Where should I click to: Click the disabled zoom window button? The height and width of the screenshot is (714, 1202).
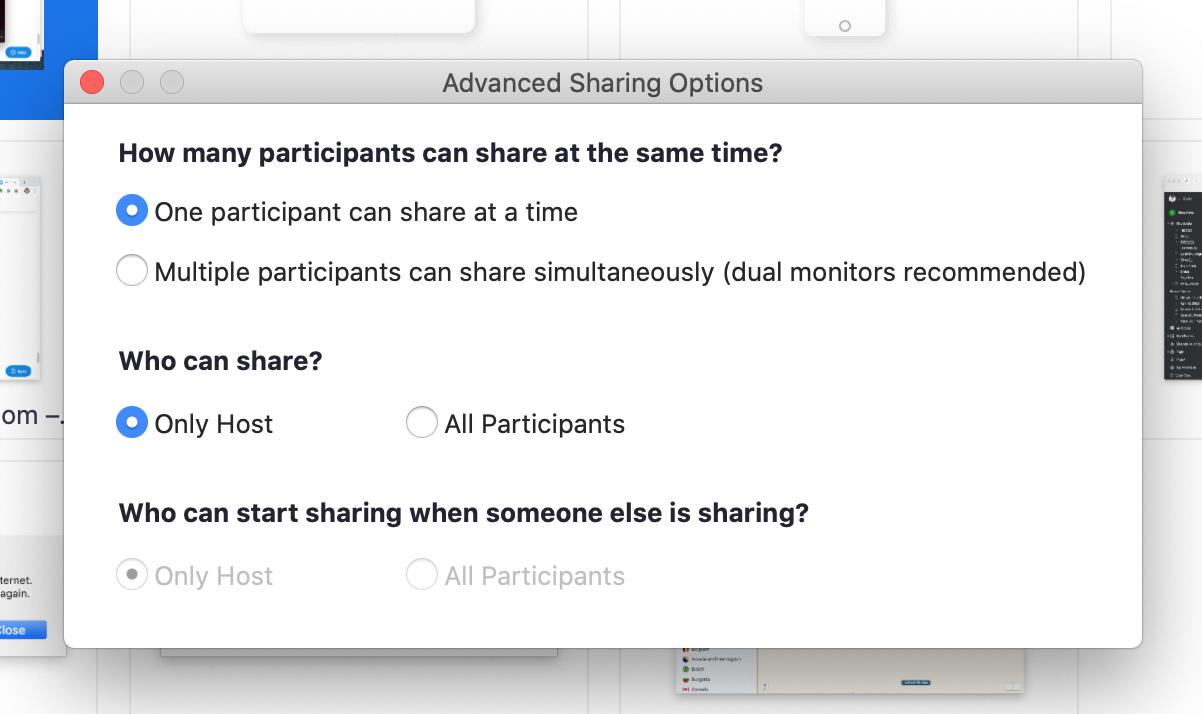click(x=172, y=82)
